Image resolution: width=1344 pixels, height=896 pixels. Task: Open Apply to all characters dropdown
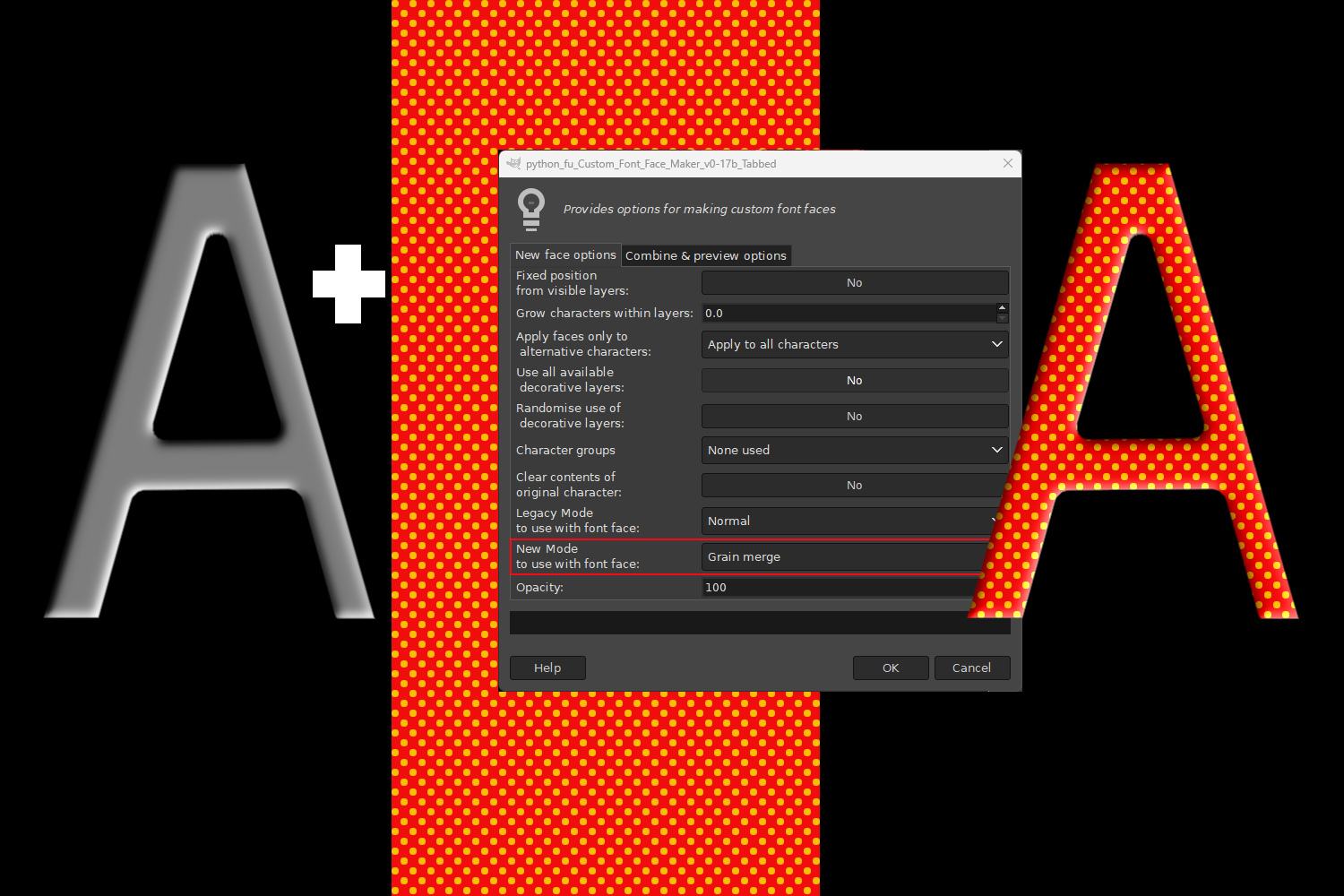(x=855, y=345)
